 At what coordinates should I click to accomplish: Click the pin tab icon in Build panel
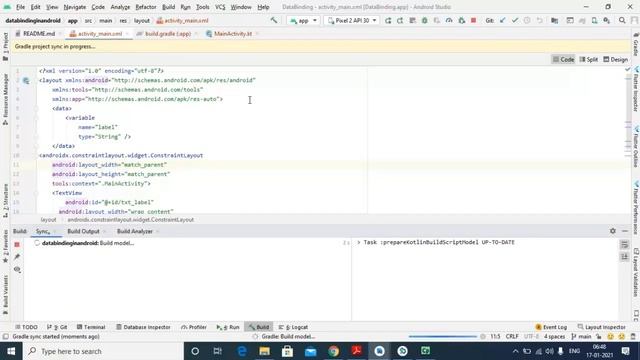click(17, 257)
